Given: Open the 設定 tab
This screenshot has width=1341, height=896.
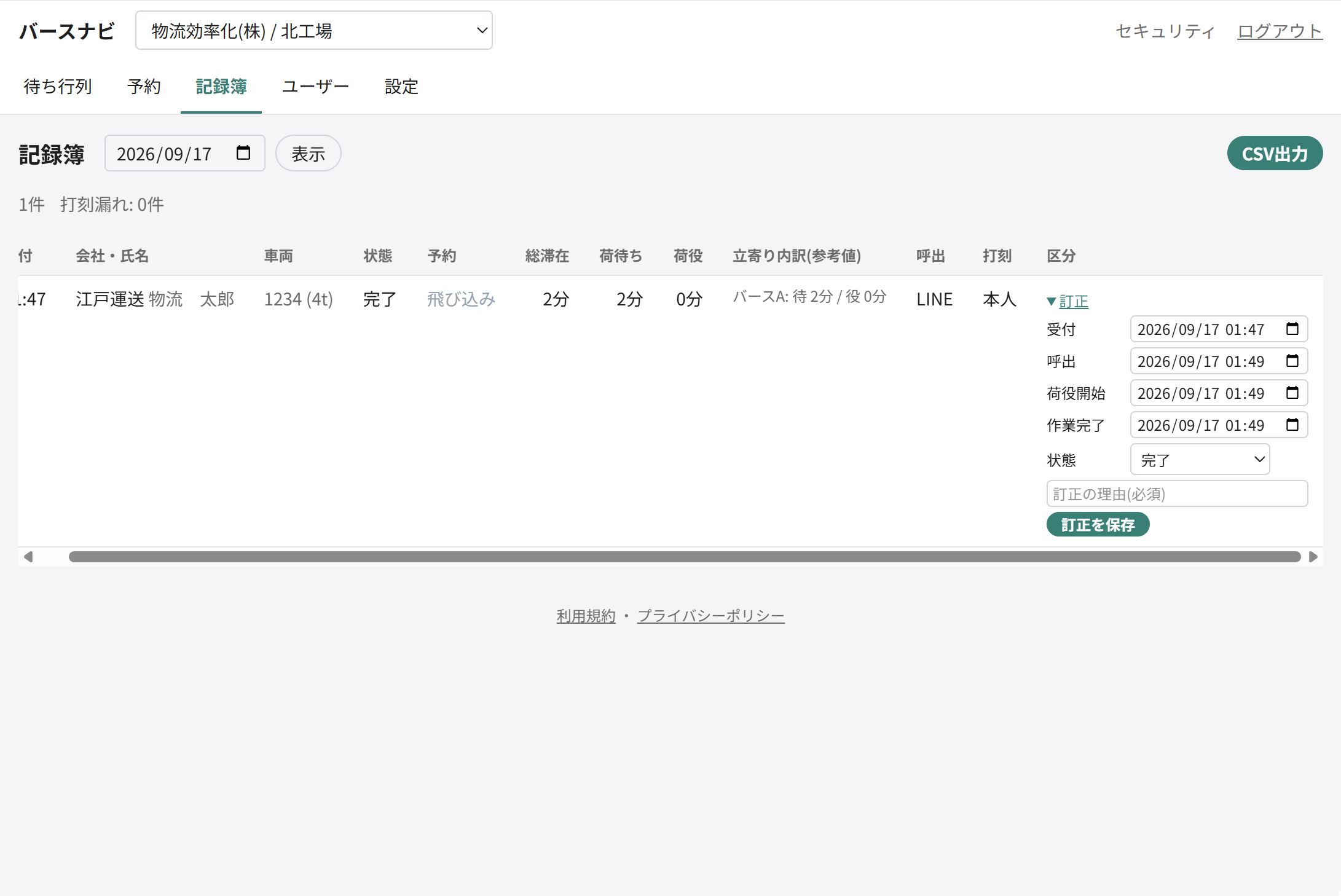Looking at the screenshot, I should point(401,87).
